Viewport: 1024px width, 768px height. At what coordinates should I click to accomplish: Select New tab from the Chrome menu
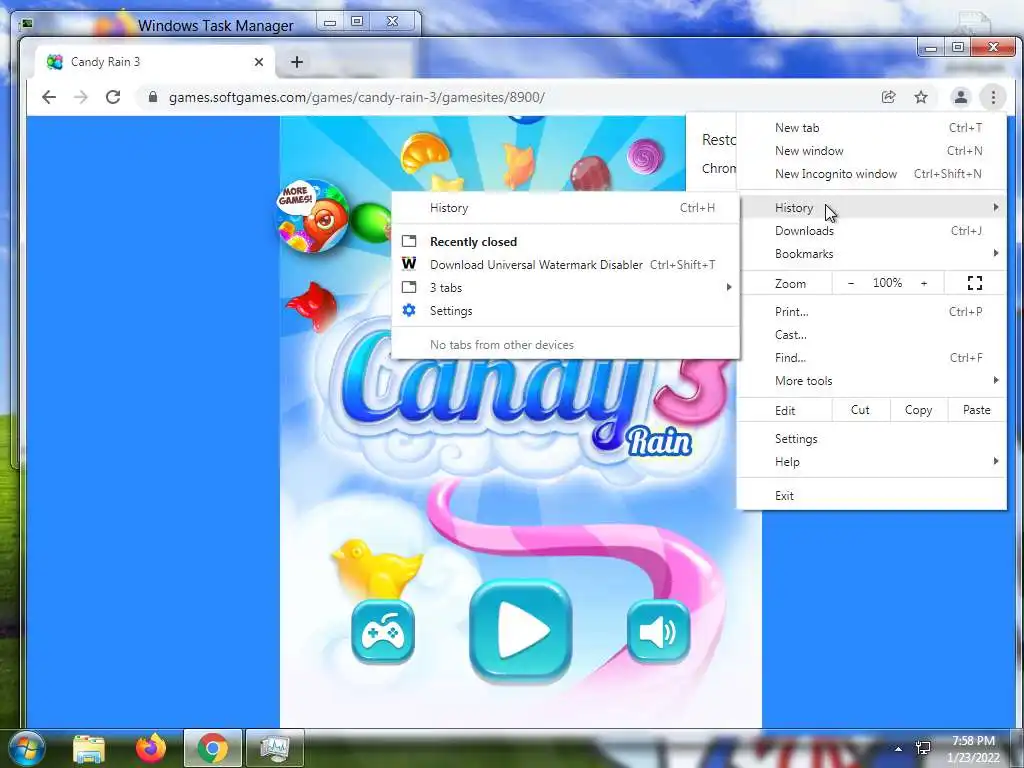[872, 127]
